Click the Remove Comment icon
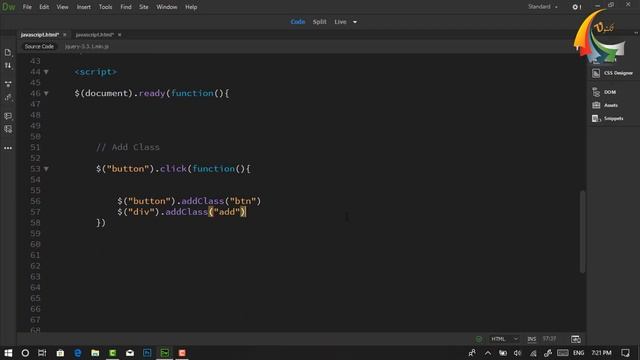640x360 pixels. [x=8, y=129]
